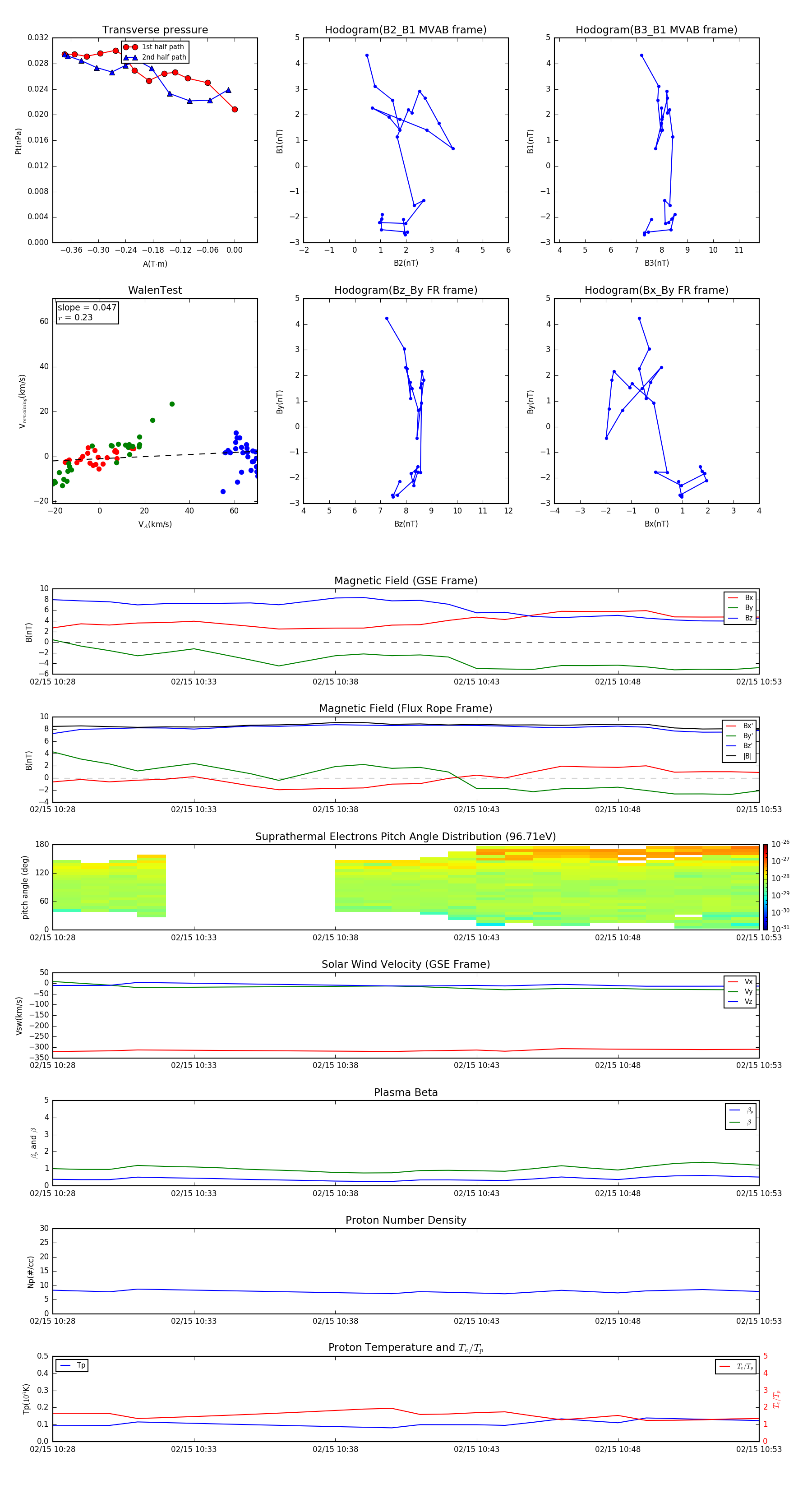
Task: Click the 'Solar Wind Velocity (GSE Frame)' title
Action: pyautogui.click(x=406, y=965)
